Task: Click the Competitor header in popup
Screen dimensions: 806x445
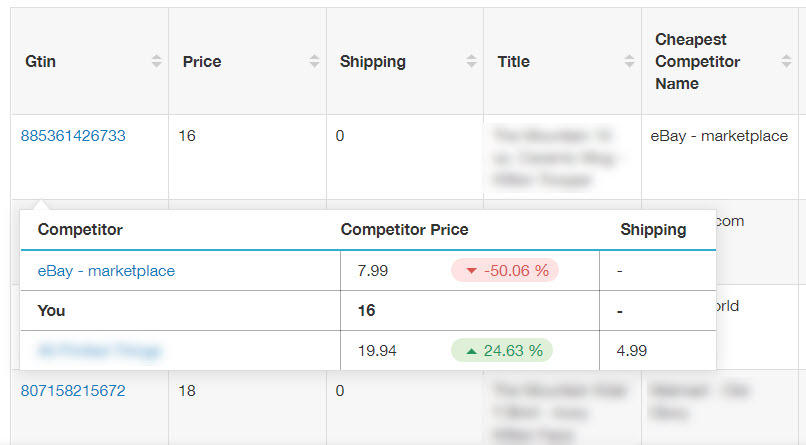Action: [x=80, y=230]
